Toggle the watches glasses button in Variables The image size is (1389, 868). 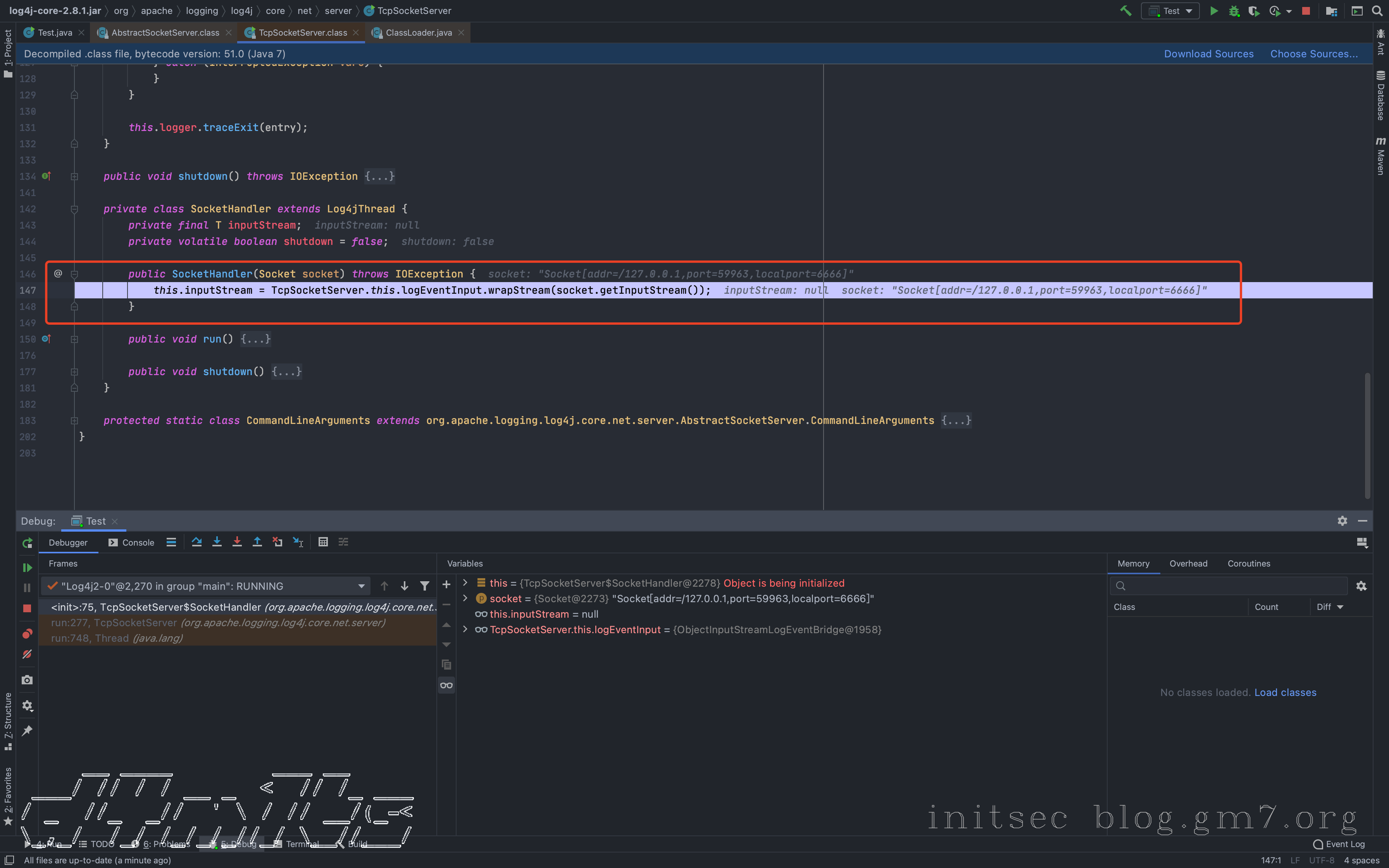click(446, 685)
